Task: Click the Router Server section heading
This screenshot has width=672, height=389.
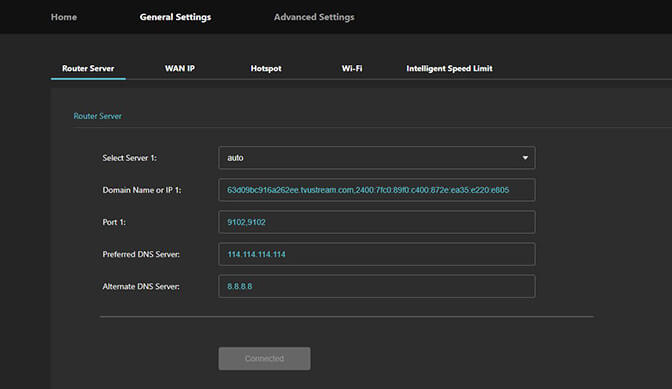Action: tap(97, 116)
